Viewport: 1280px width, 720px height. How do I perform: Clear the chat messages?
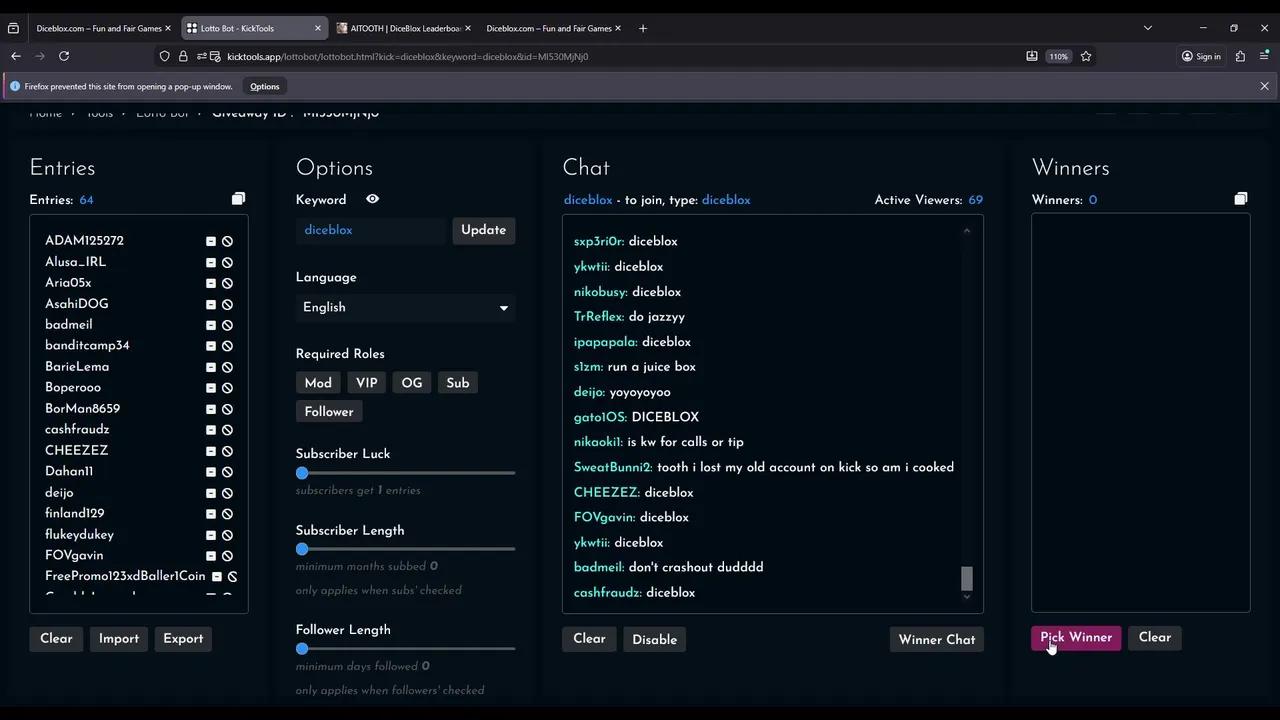(590, 639)
